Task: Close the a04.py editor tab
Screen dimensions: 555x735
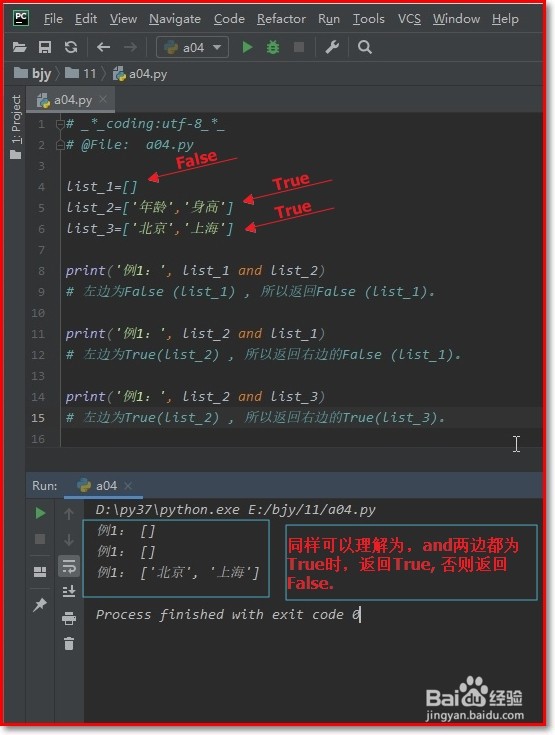Action: coord(103,99)
